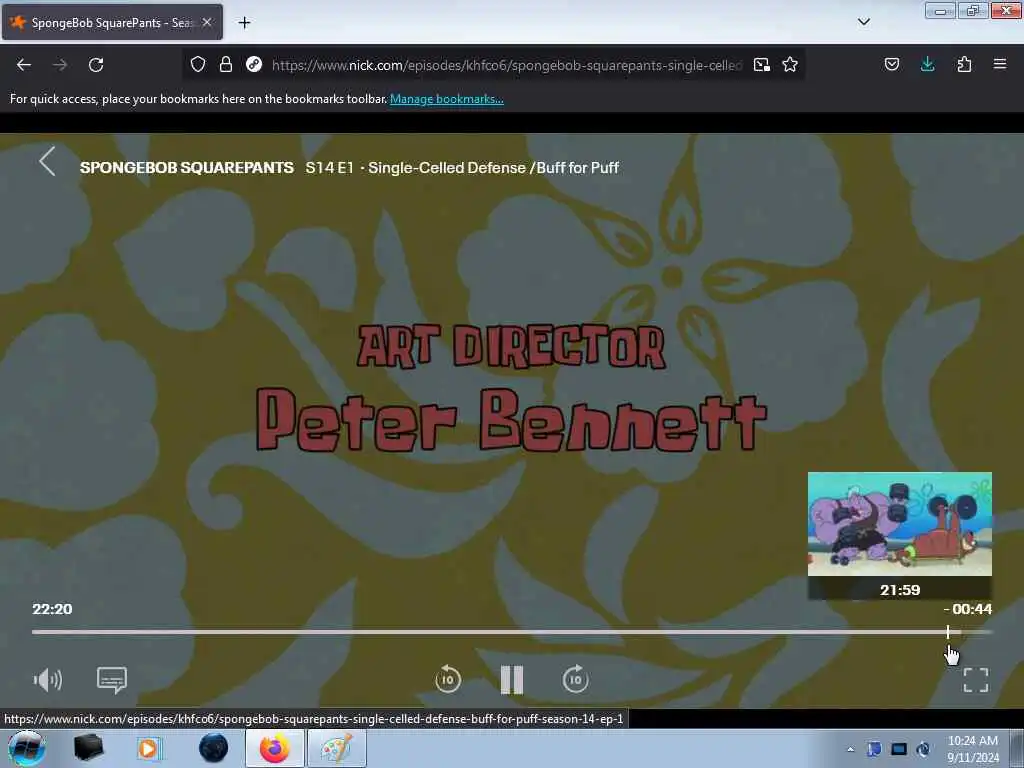
Task: Click the S14 E1 episode title text
Action: 462,168
